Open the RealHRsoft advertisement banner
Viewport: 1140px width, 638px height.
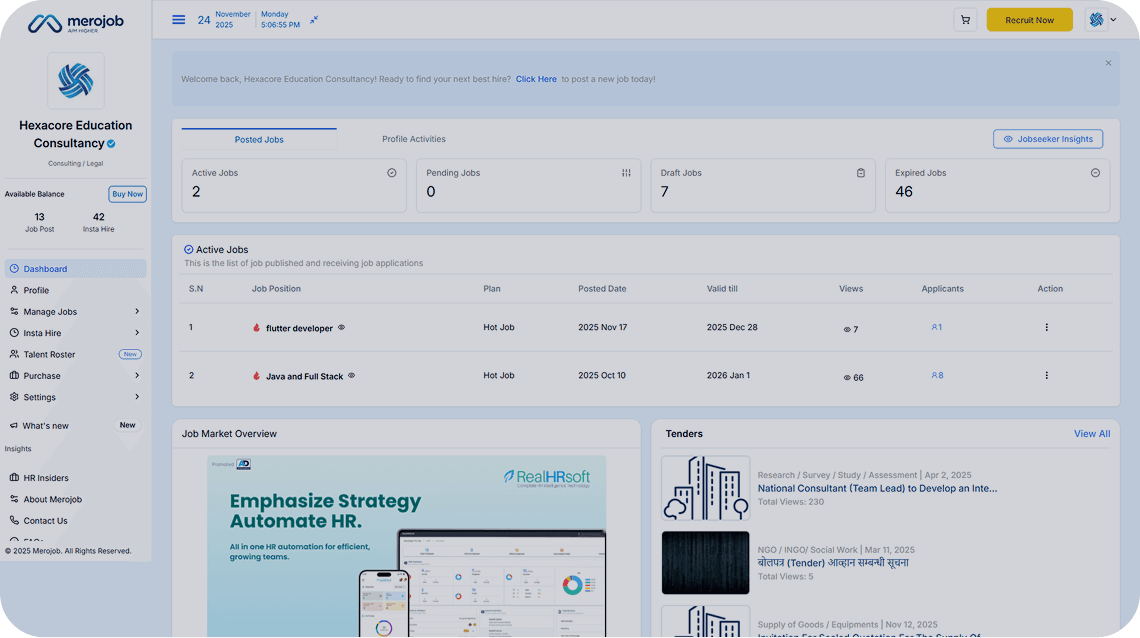pos(406,545)
